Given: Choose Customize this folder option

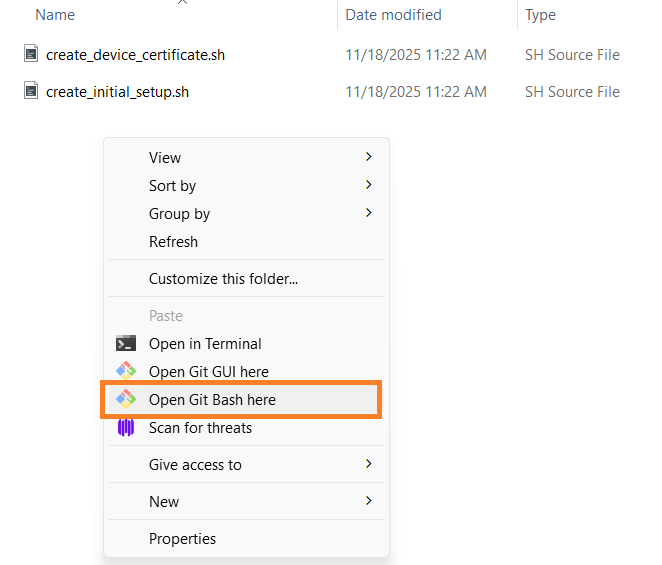Looking at the screenshot, I should point(223,279).
